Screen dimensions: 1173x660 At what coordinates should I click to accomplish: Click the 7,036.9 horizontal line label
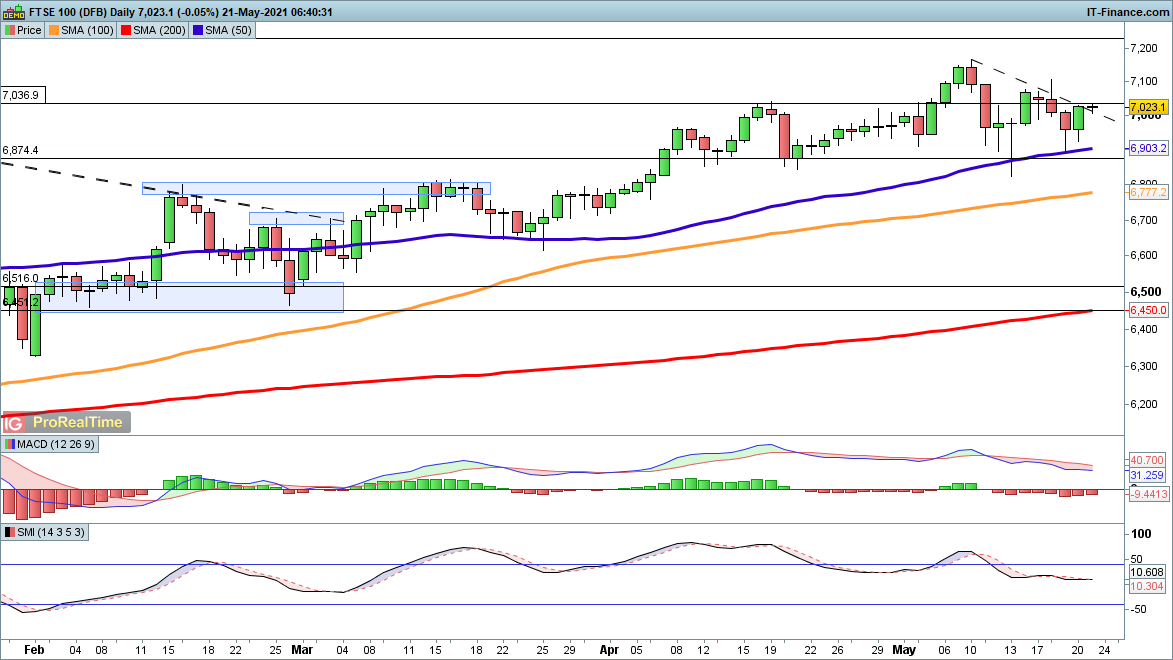tap(21, 95)
